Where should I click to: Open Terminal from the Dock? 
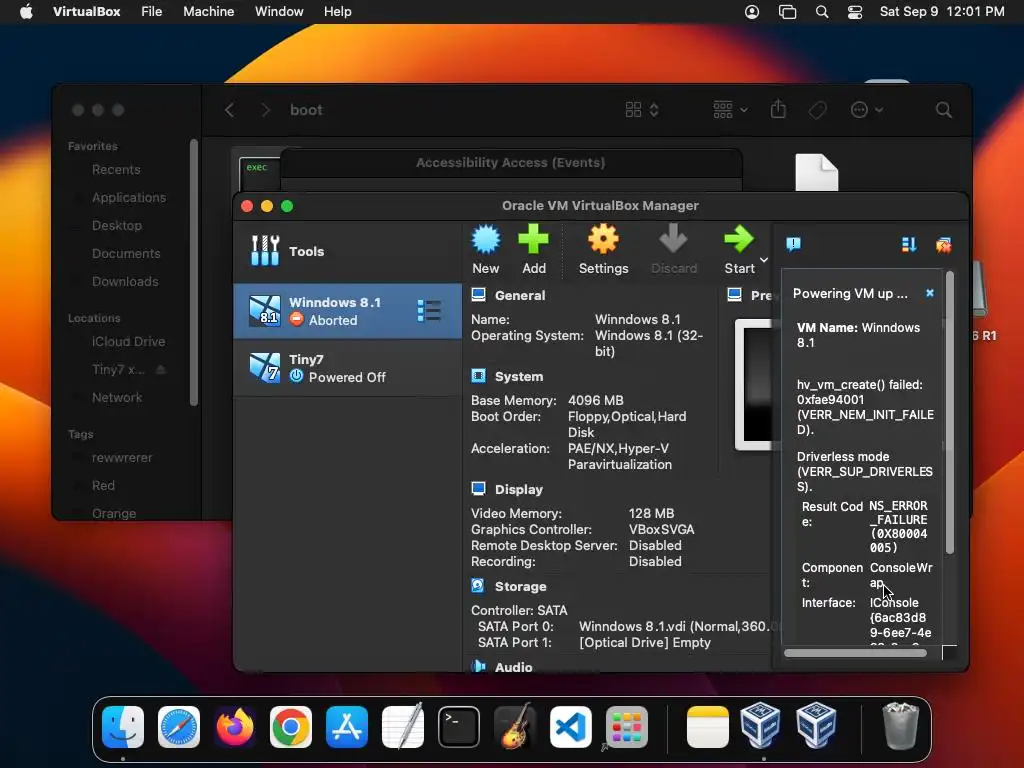click(458, 726)
